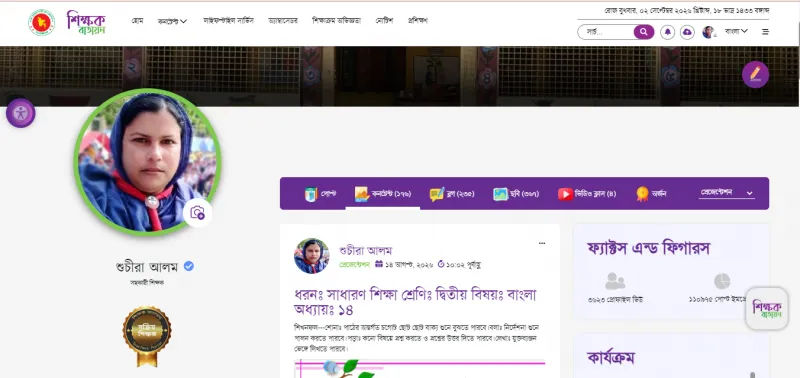Open the large circular profile photo
Image resolution: width=800 pixels, height=378 pixels.
click(147, 162)
